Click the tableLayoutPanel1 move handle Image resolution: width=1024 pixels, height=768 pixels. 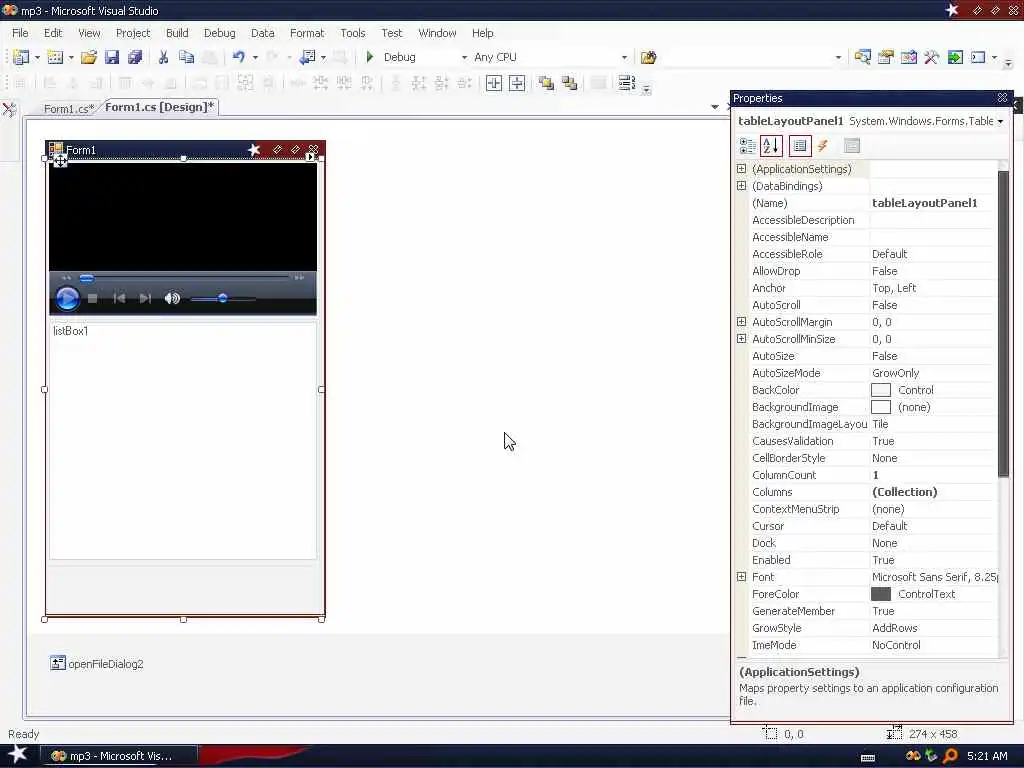coord(60,161)
